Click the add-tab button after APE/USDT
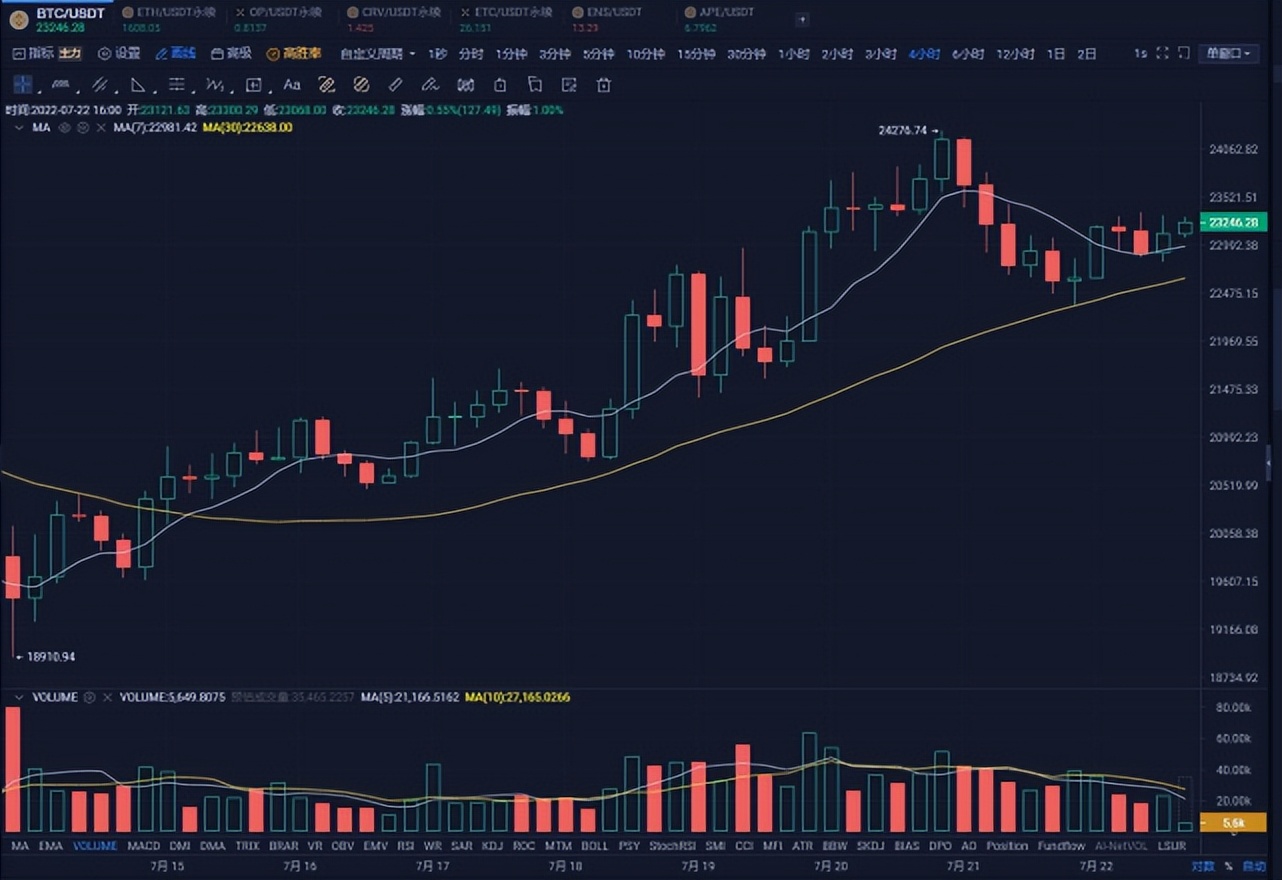 pyautogui.click(x=802, y=20)
